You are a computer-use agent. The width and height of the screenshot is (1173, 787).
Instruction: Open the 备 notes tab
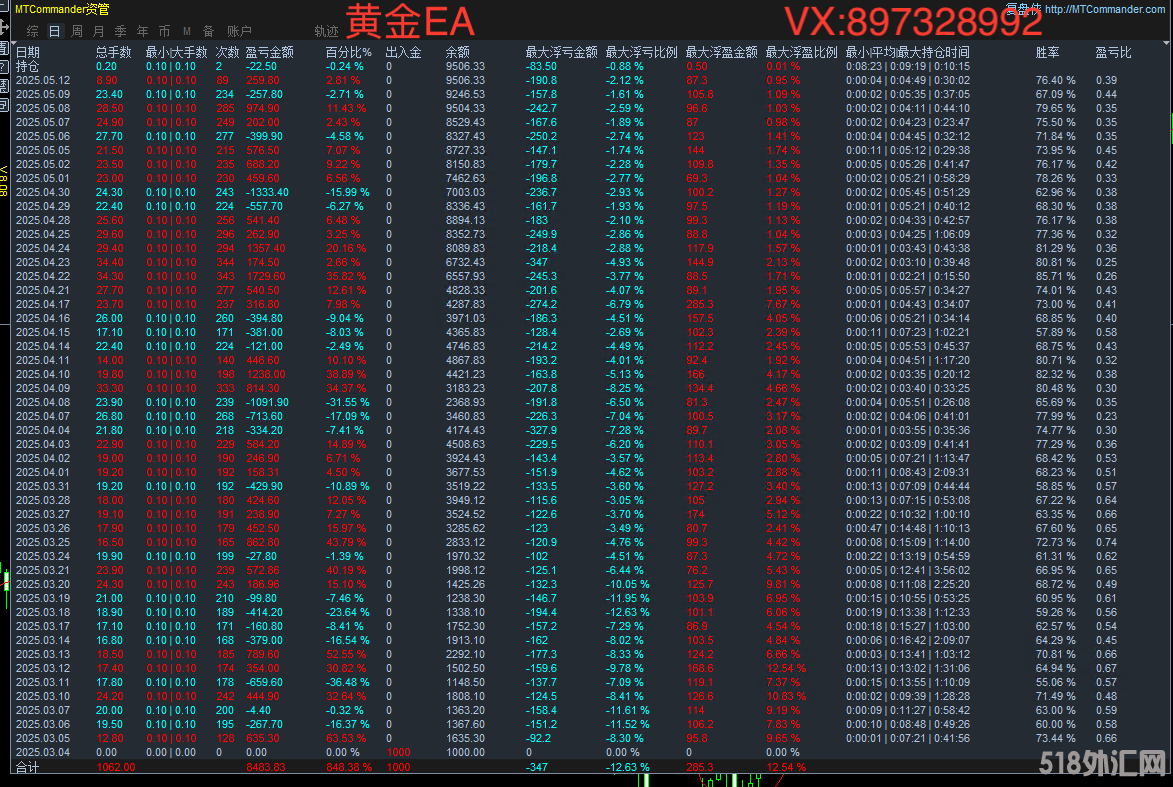(x=209, y=31)
